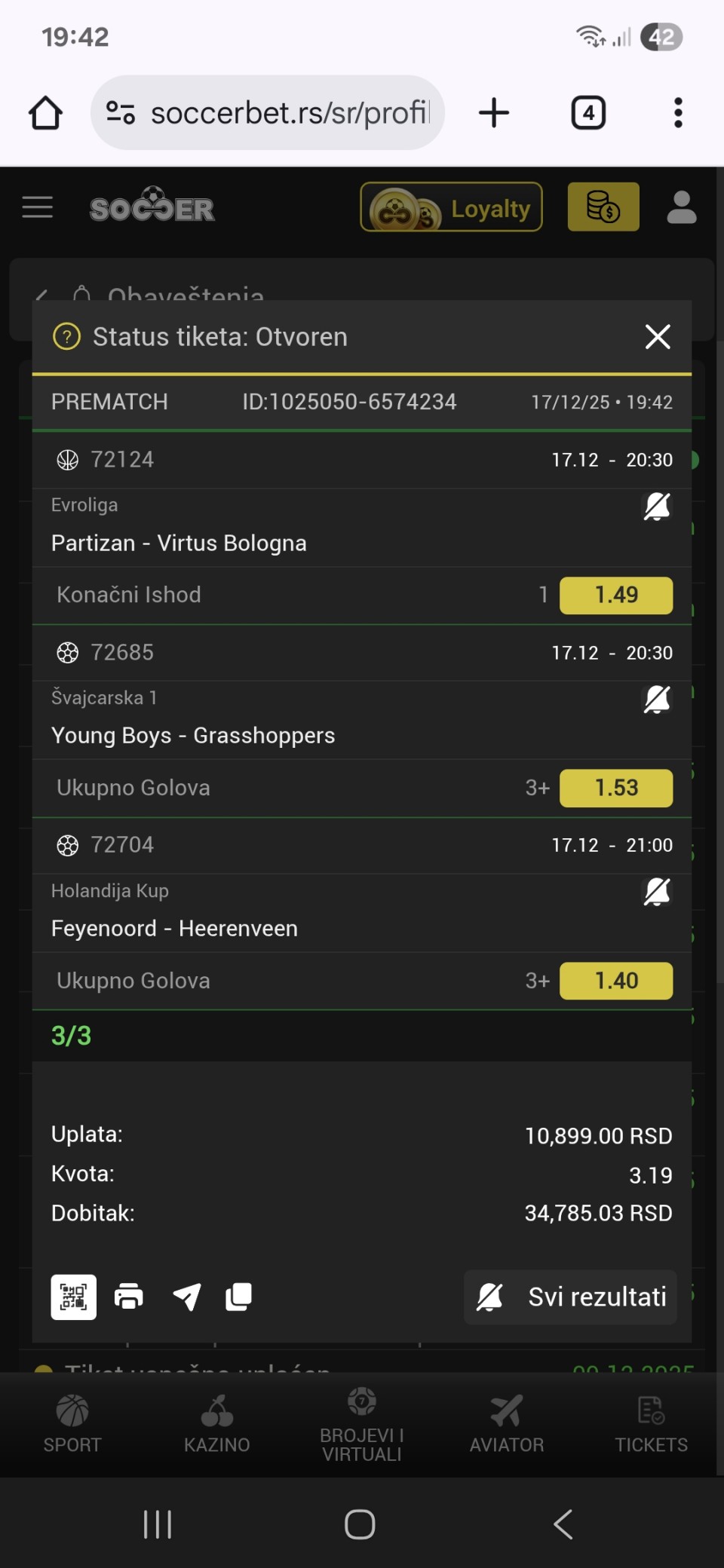Viewport: 724px width, 1568px height.
Task: Toggle notification bell for Young Boys - Grasshoppers
Action: [x=656, y=700]
